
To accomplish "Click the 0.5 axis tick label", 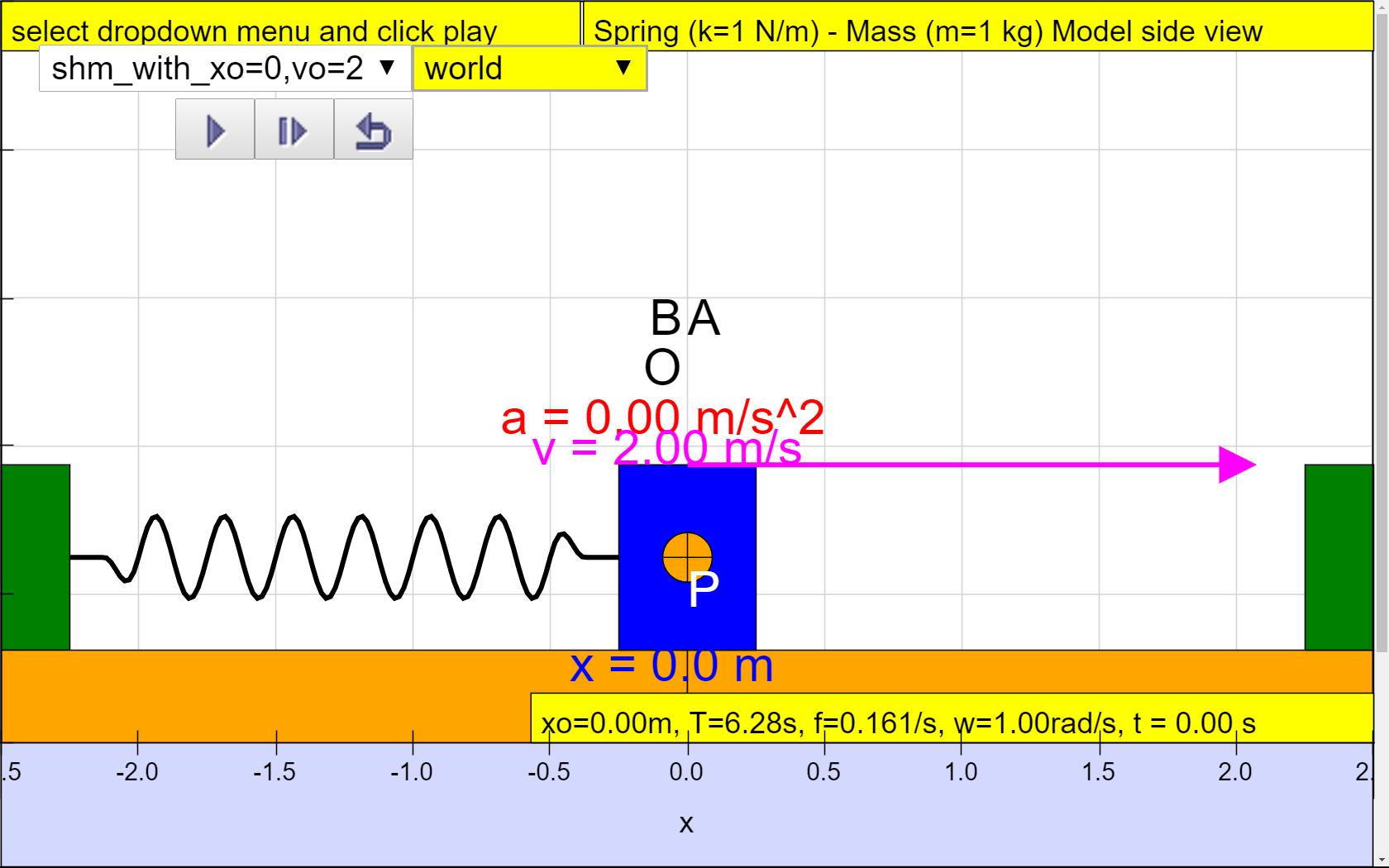I will [823, 771].
